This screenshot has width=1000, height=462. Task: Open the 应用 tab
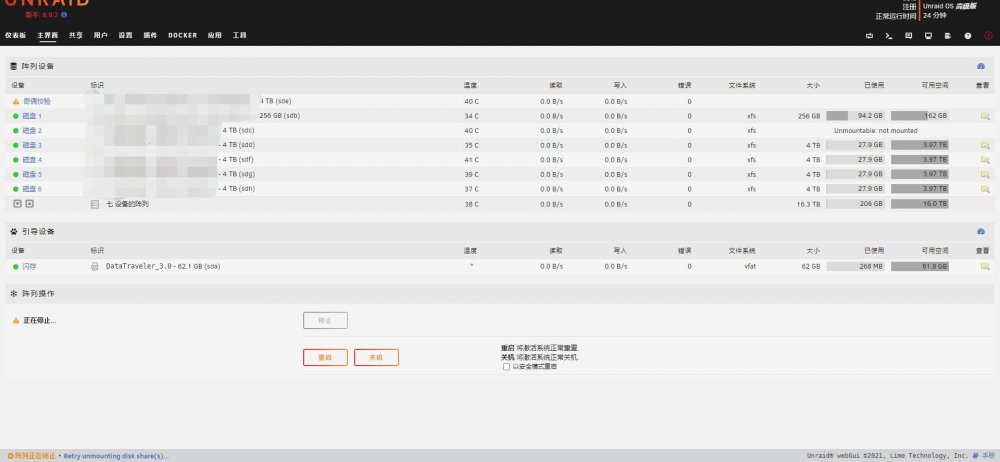coord(214,36)
